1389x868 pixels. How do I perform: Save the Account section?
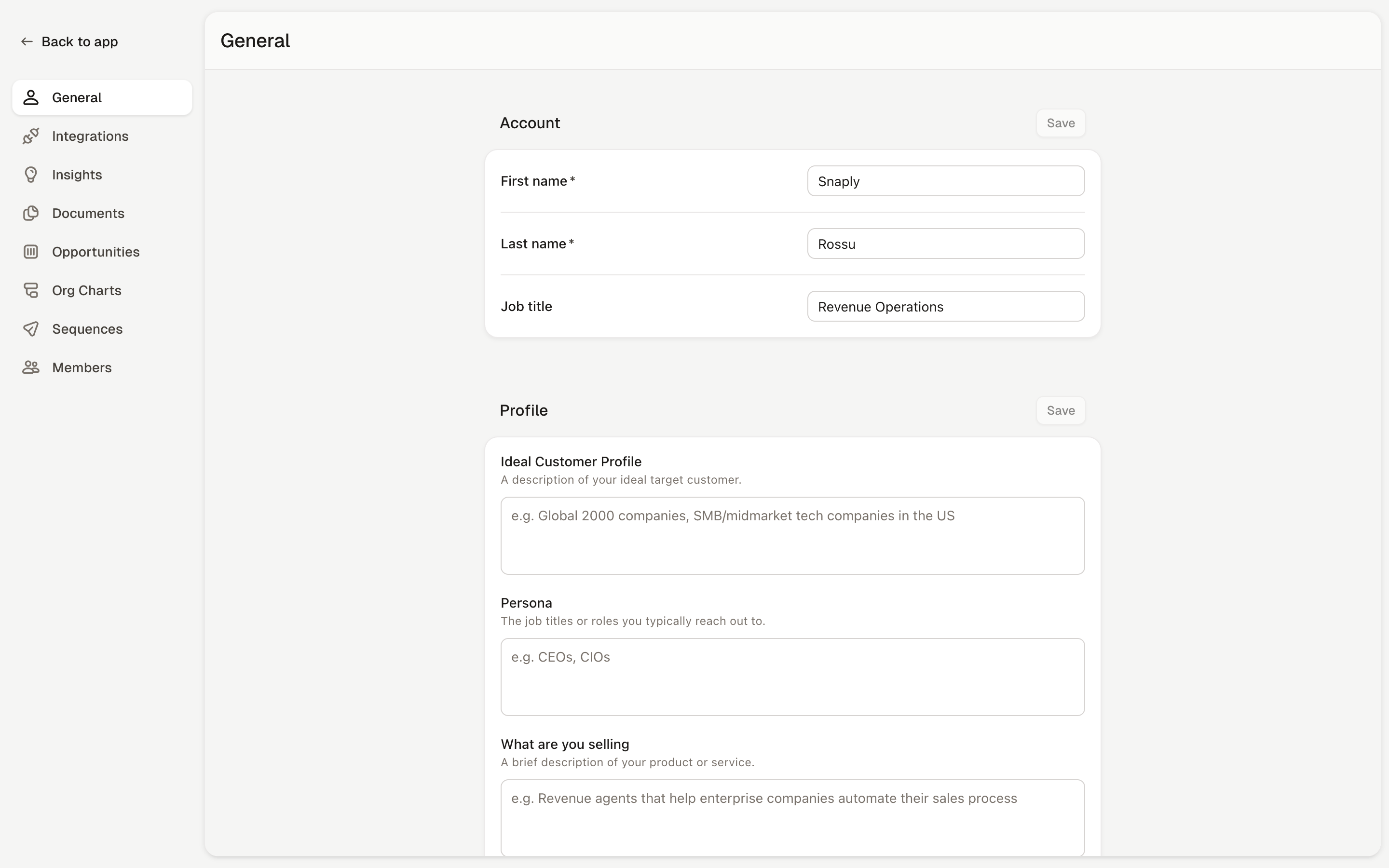[x=1060, y=123]
